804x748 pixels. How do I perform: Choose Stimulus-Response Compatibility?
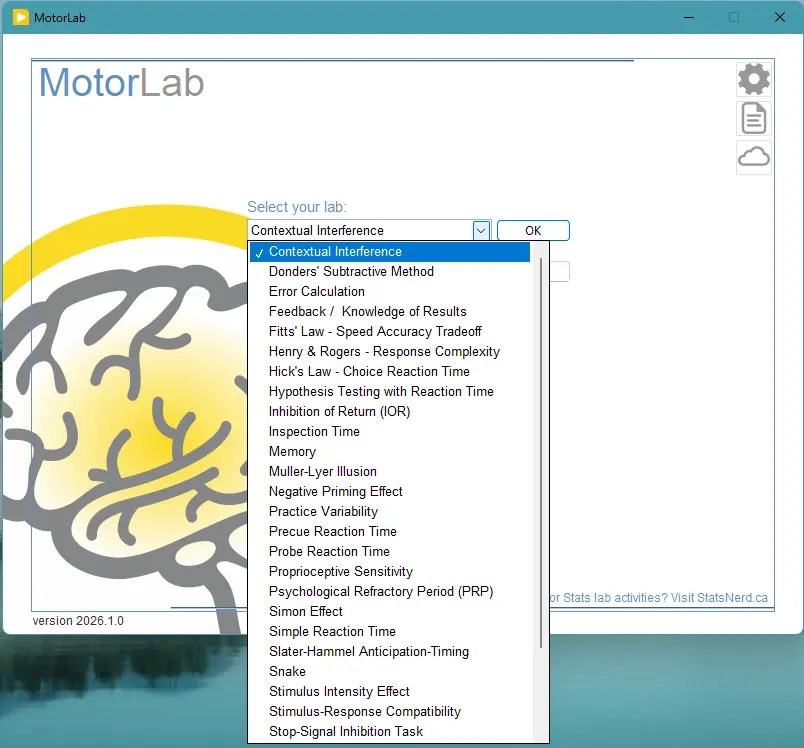pyautogui.click(x=390, y=712)
